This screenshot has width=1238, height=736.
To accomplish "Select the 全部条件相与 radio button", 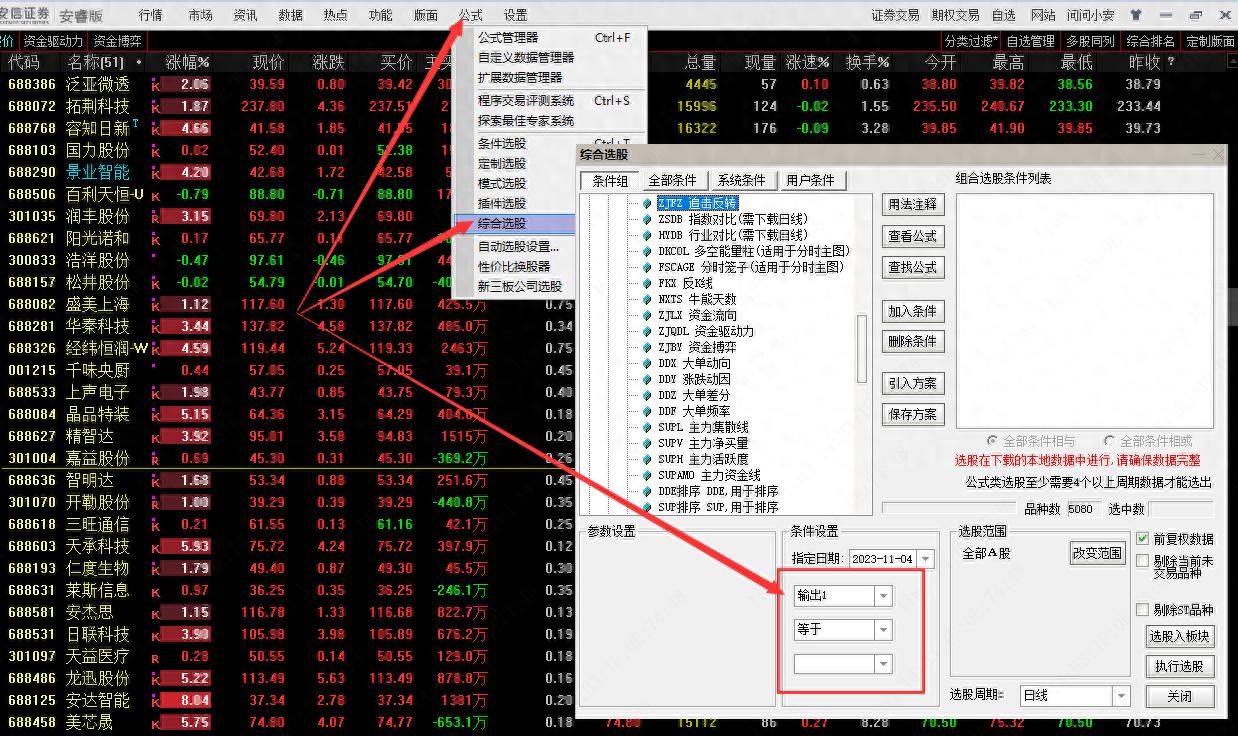I will (992, 441).
